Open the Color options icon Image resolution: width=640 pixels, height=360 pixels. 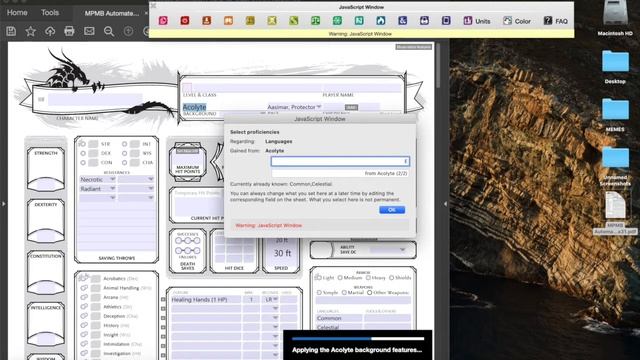pos(517,21)
